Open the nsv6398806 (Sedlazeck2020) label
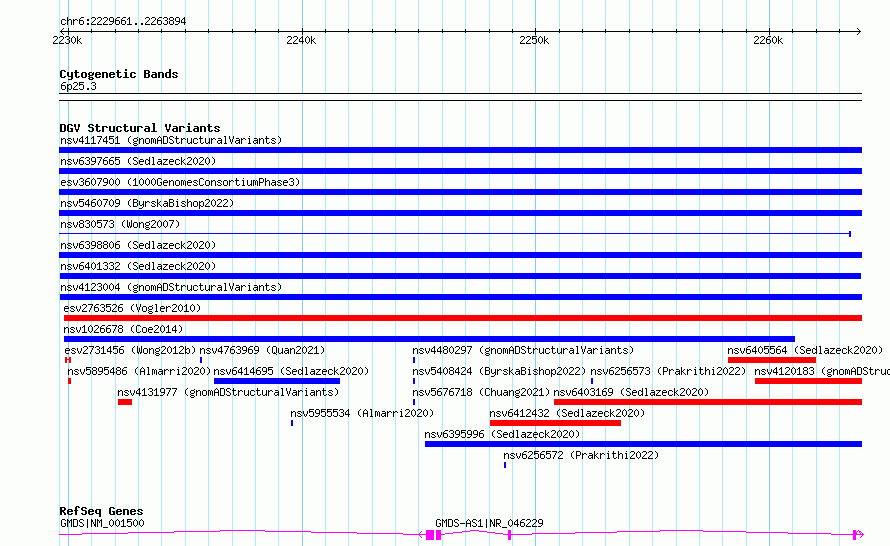 pyautogui.click(x=138, y=245)
